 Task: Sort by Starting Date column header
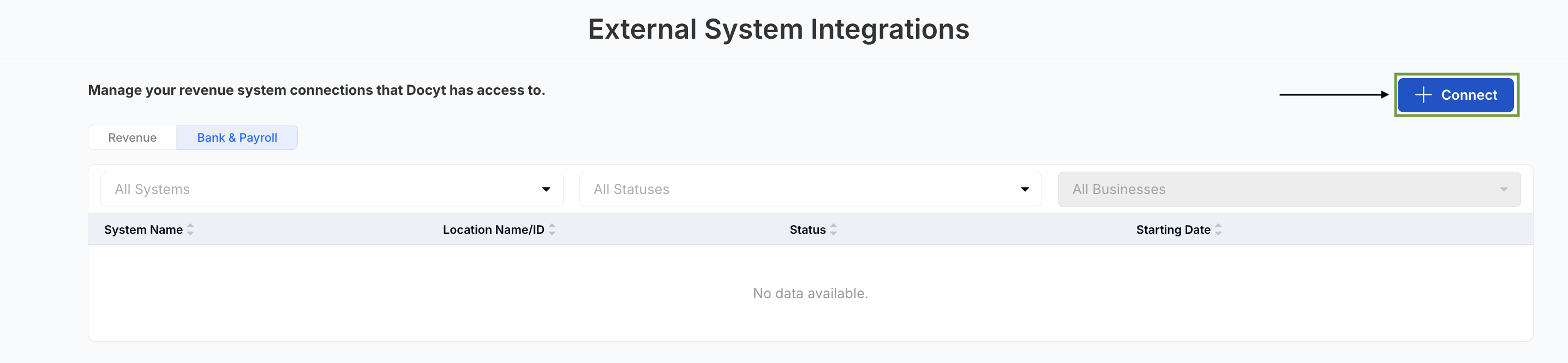click(1173, 230)
